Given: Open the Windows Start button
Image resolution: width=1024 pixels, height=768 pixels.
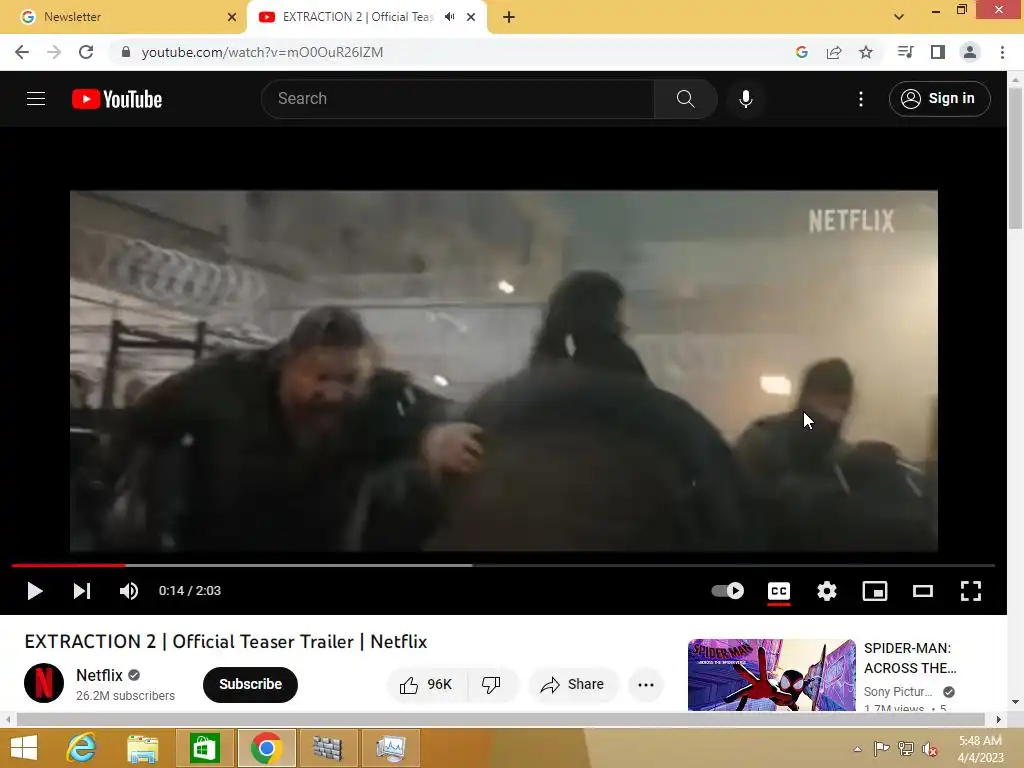Looking at the screenshot, I should 24,748.
